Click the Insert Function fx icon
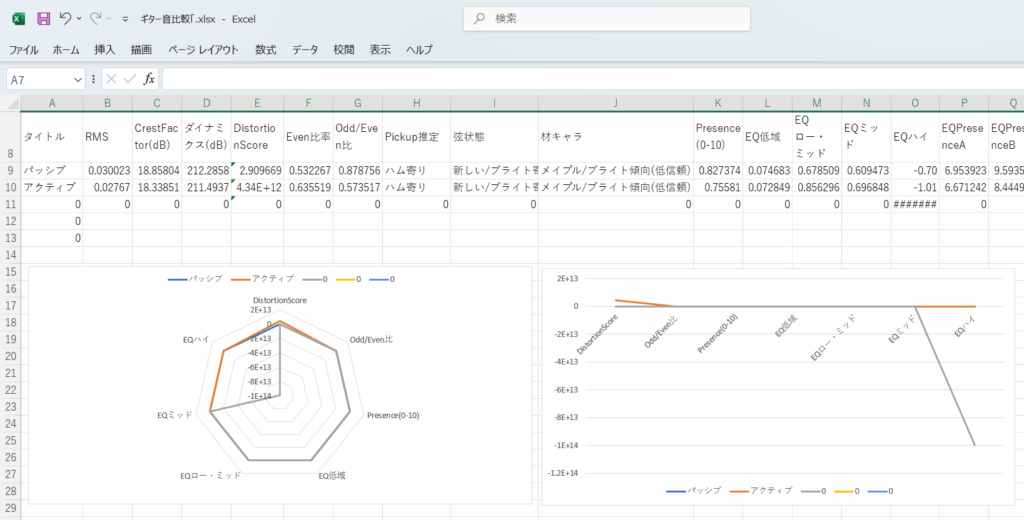 click(x=149, y=79)
